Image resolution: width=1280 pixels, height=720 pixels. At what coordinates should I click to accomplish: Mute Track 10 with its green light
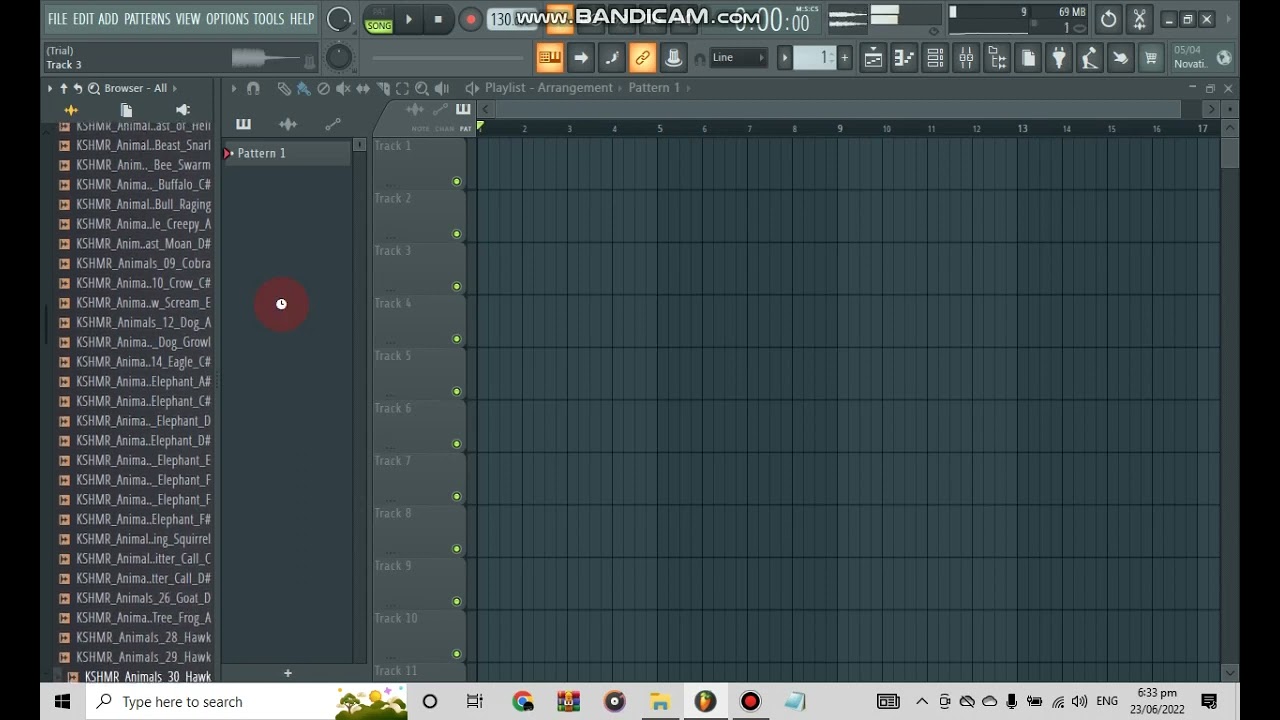tap(457, 653)
